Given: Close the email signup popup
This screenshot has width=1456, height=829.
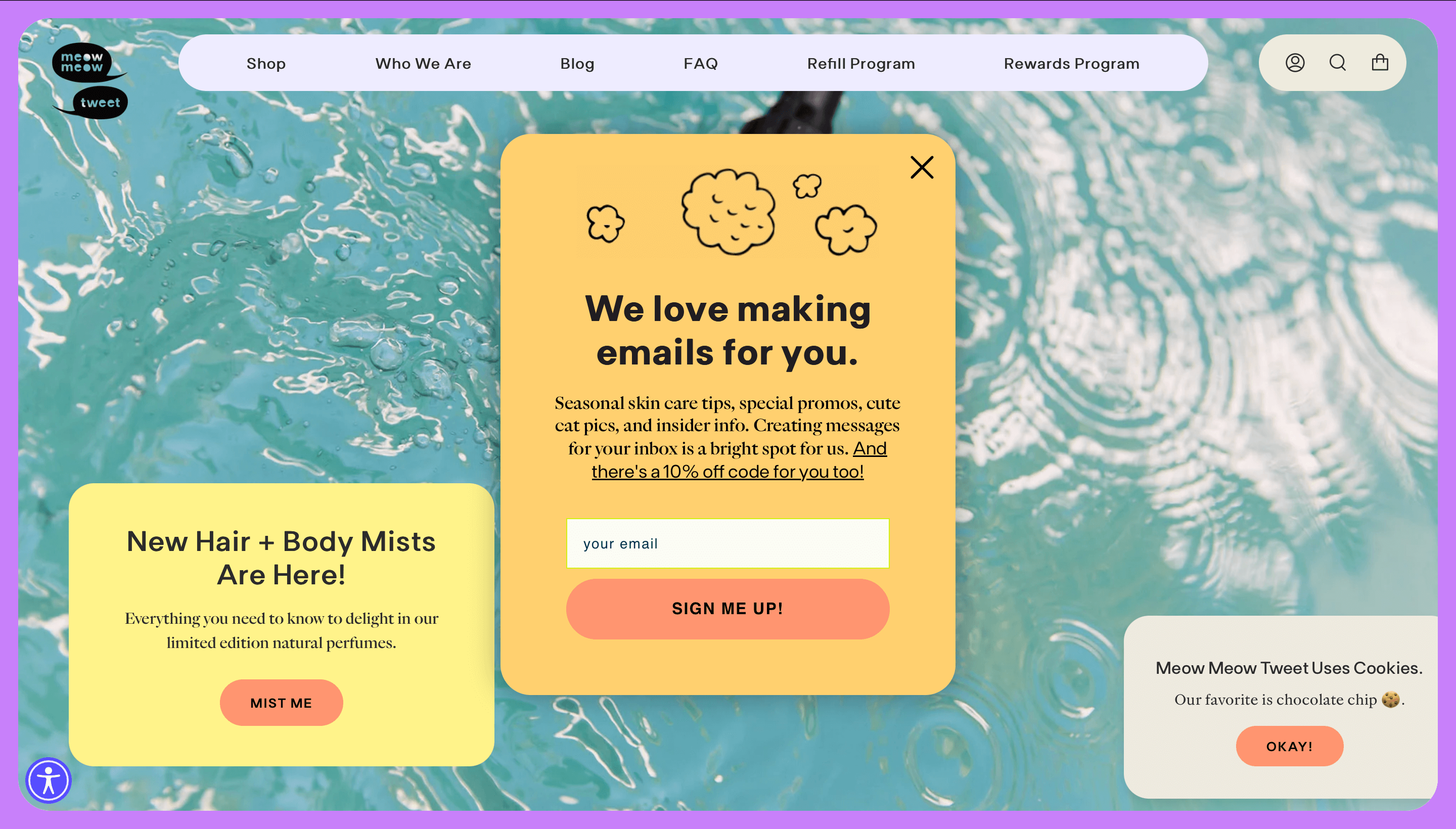Looking at the screenshot, I should 922,167.
